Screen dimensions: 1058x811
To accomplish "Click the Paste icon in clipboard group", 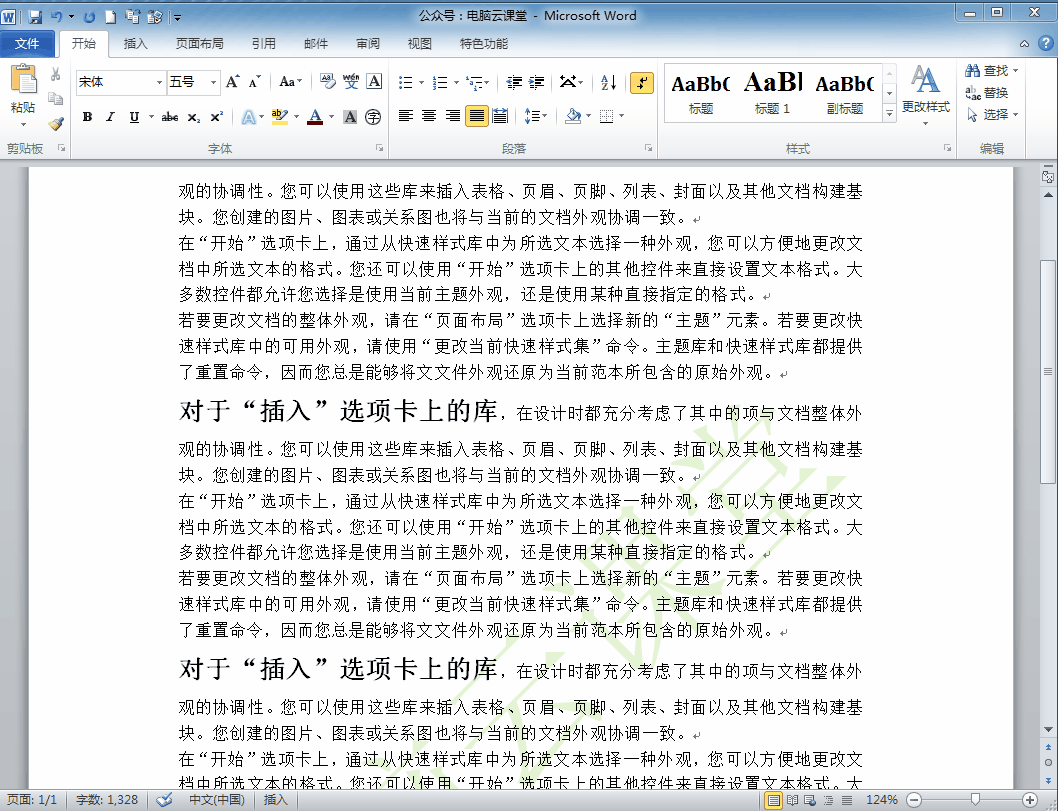I will [23, 80].
